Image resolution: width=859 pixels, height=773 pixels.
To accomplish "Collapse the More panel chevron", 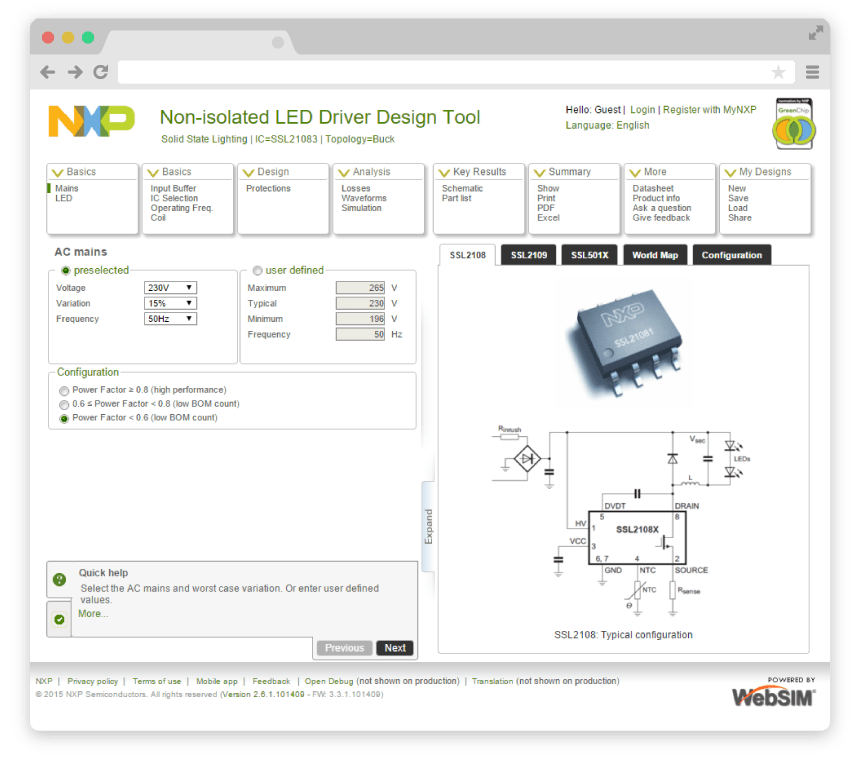I will [635, 173].
